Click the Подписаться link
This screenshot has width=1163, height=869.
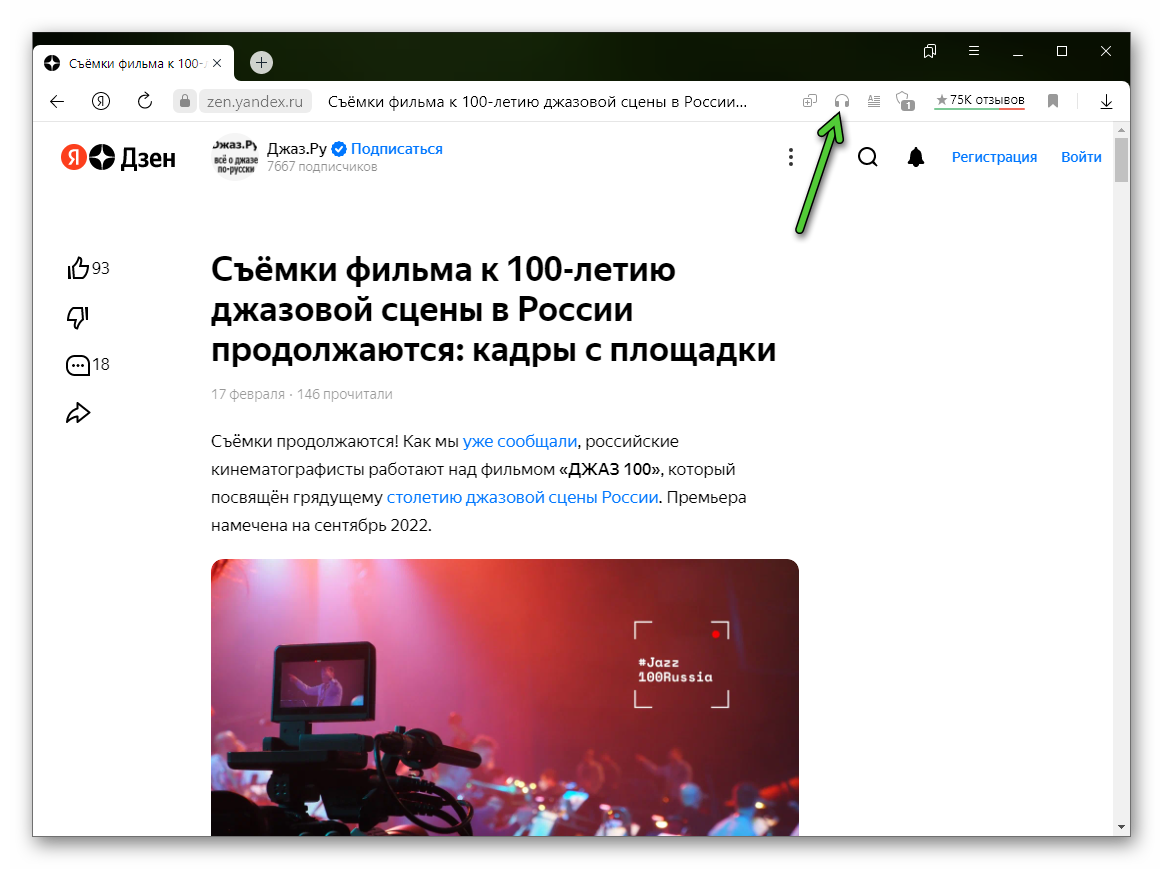click(x=396, y=149)
